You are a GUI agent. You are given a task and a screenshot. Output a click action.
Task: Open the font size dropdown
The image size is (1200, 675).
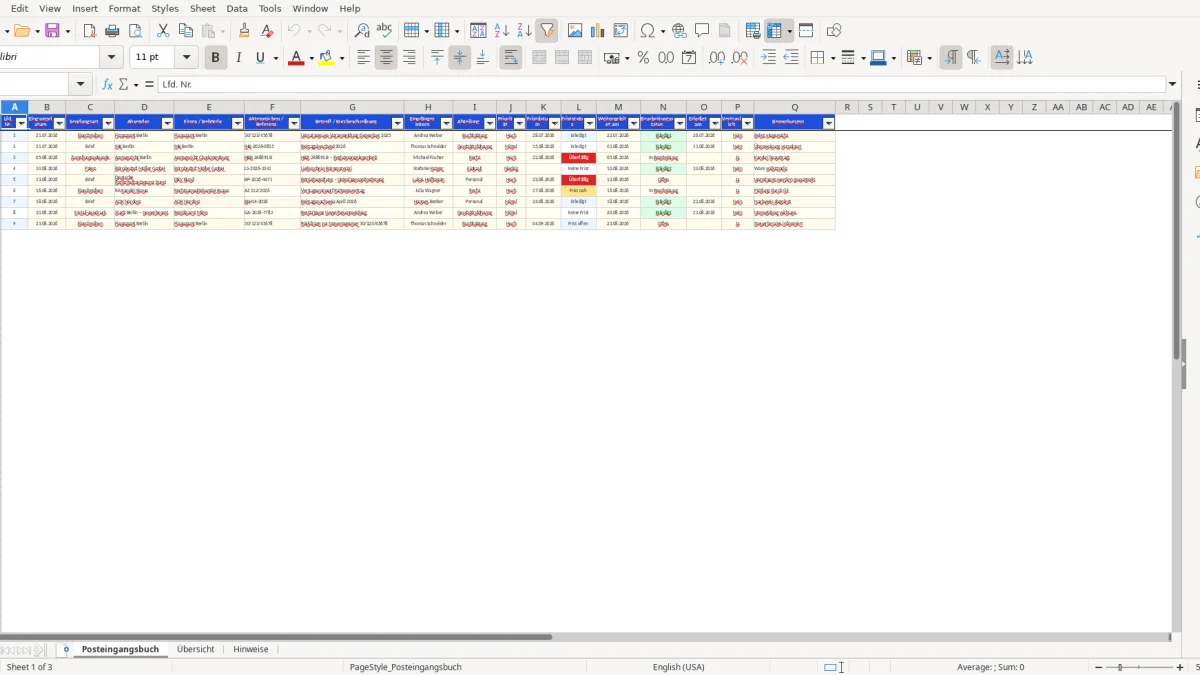coord(186,58)
